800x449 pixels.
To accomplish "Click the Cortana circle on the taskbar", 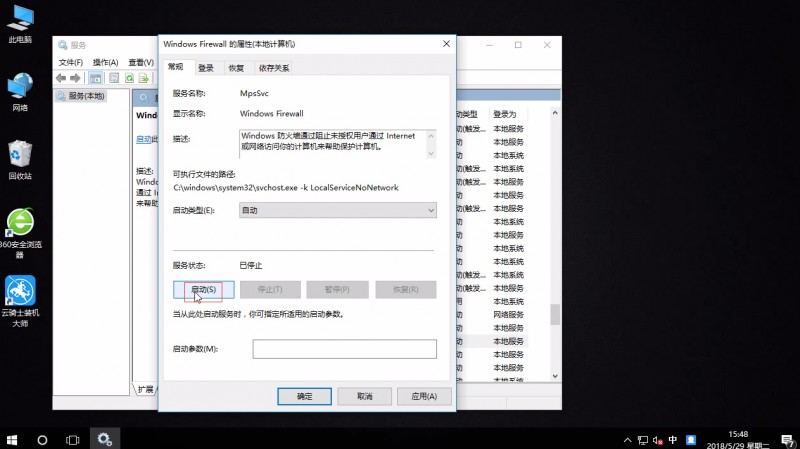I will 42,440.
